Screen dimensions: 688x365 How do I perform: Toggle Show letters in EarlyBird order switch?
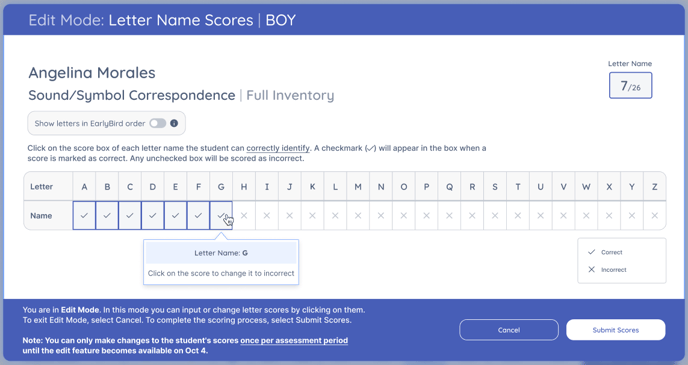point(158,123)
